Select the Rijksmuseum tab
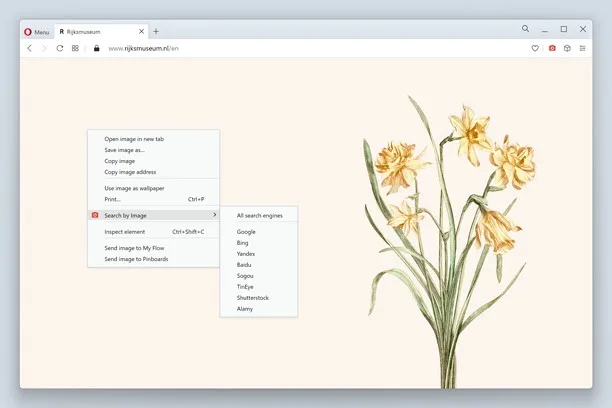Screen dimensions: 612x408 (x=101, y=32)
